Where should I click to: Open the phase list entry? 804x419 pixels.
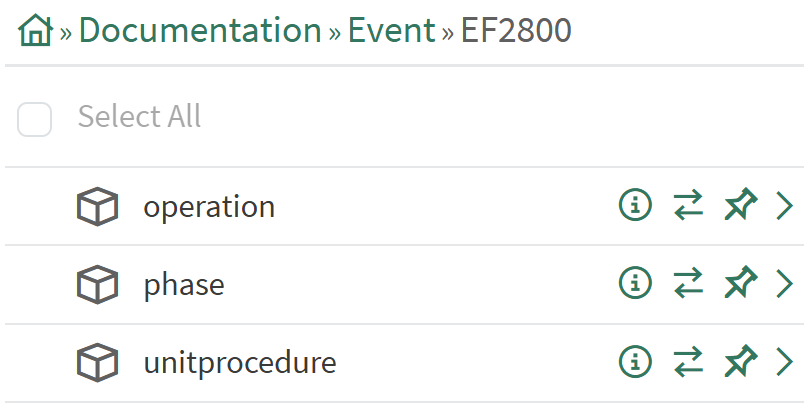click(x=184, y=285)
